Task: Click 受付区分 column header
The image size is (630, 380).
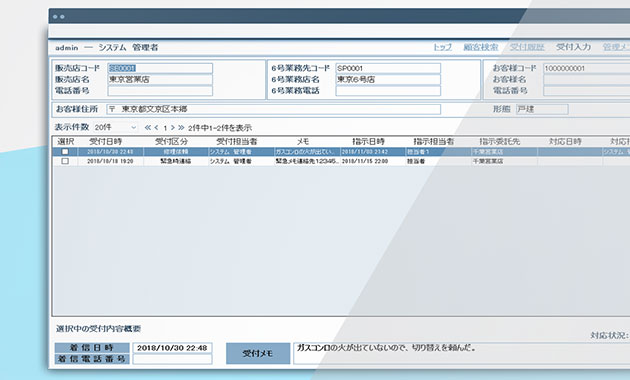Action: click(172, 142)
